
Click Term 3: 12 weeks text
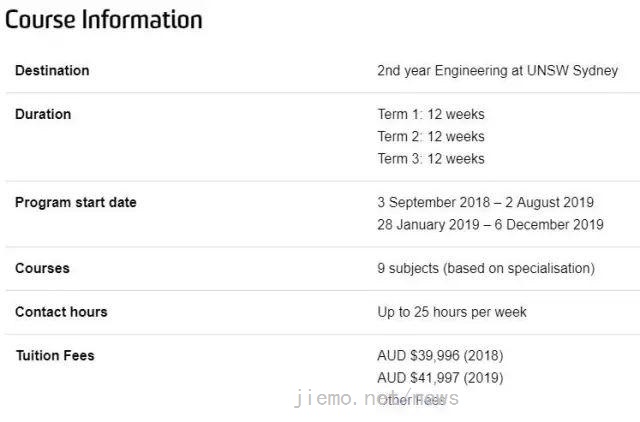[x=431, y=158]
